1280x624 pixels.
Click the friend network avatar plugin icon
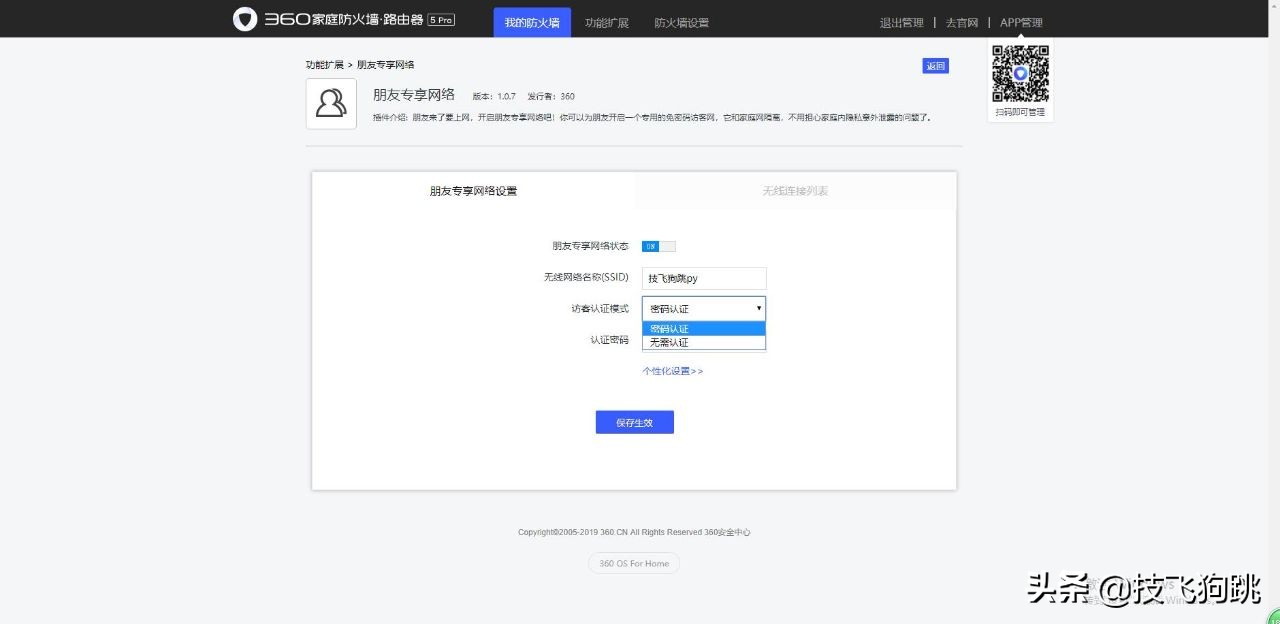330,103
